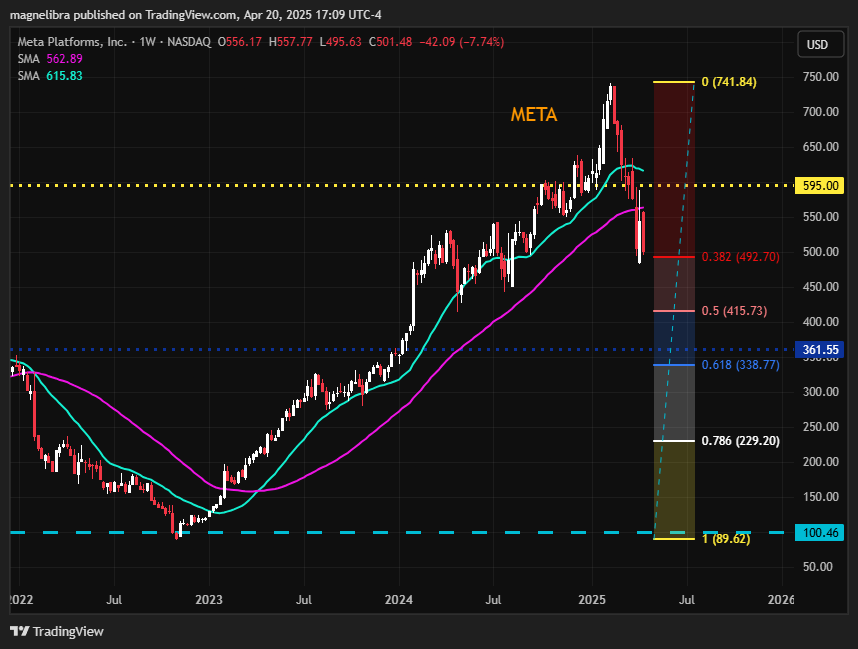Click the 2023 label on time axis
Viewport: 858px width, 649px height.
pos(209,600)
